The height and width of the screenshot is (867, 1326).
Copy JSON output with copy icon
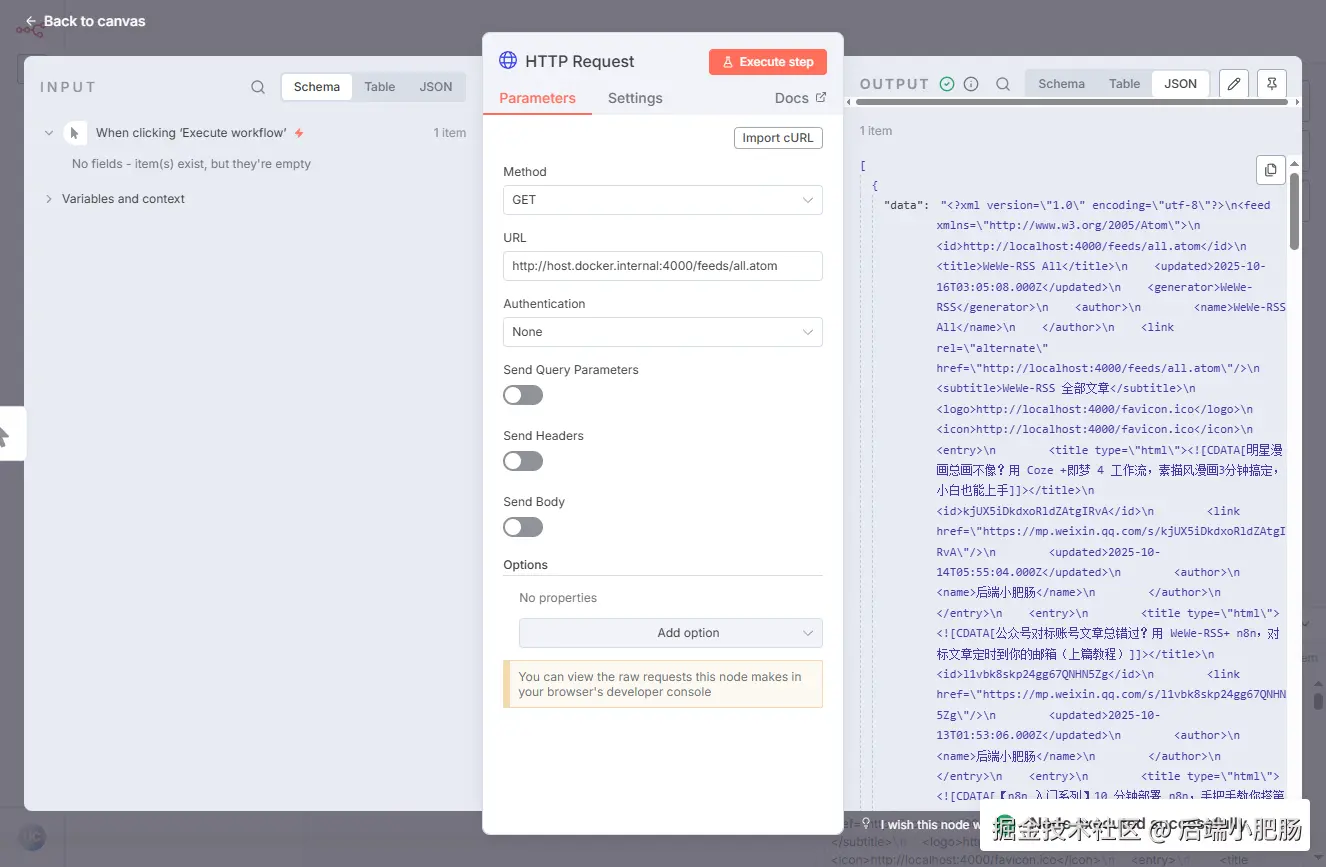pyautogui.click(x=1270, y=170)
